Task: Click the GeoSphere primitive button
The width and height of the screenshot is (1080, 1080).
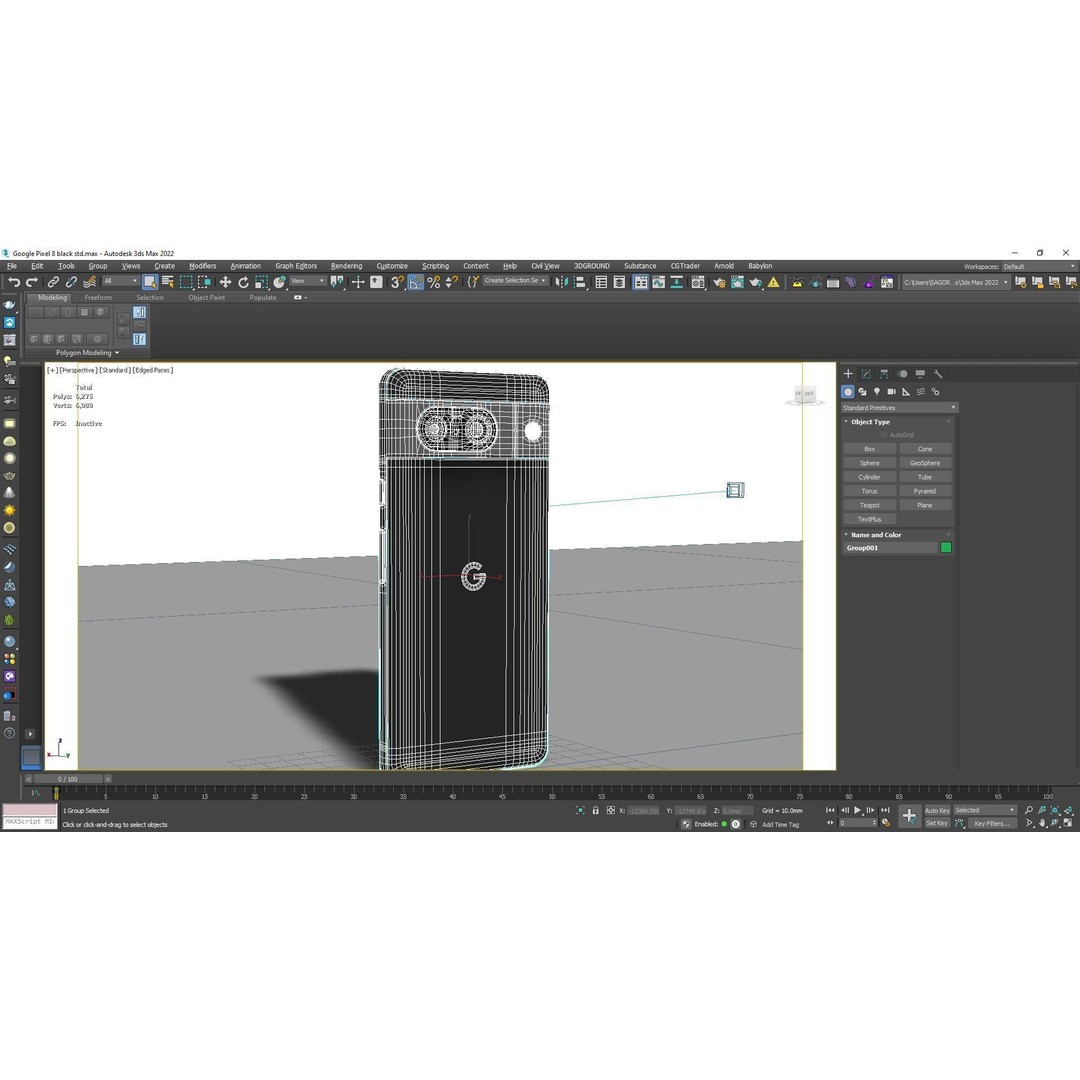Action: click(924, 463)
